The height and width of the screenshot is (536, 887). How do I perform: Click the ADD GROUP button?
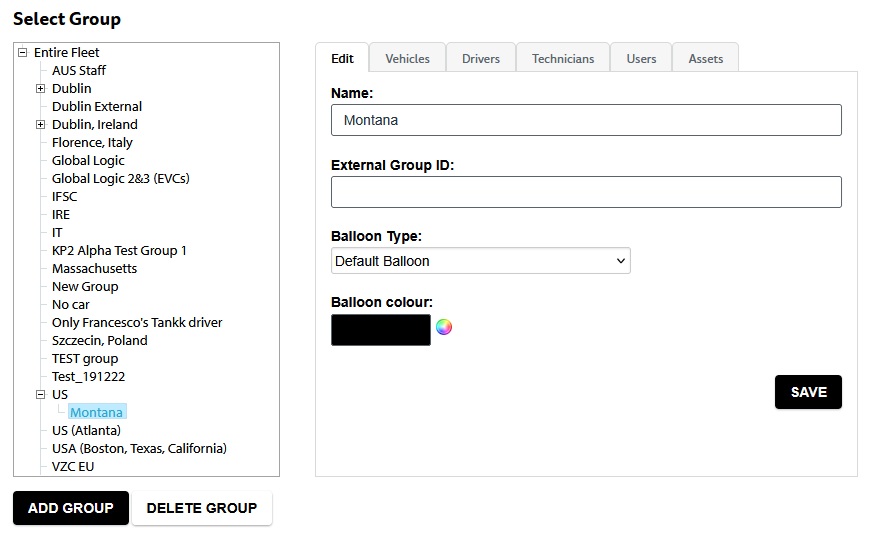tap(71, 508)
